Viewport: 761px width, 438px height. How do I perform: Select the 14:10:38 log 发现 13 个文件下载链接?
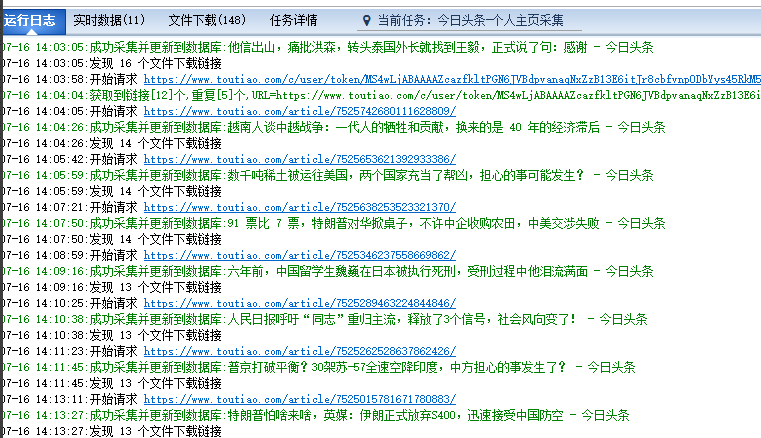[x=111, y=336]
